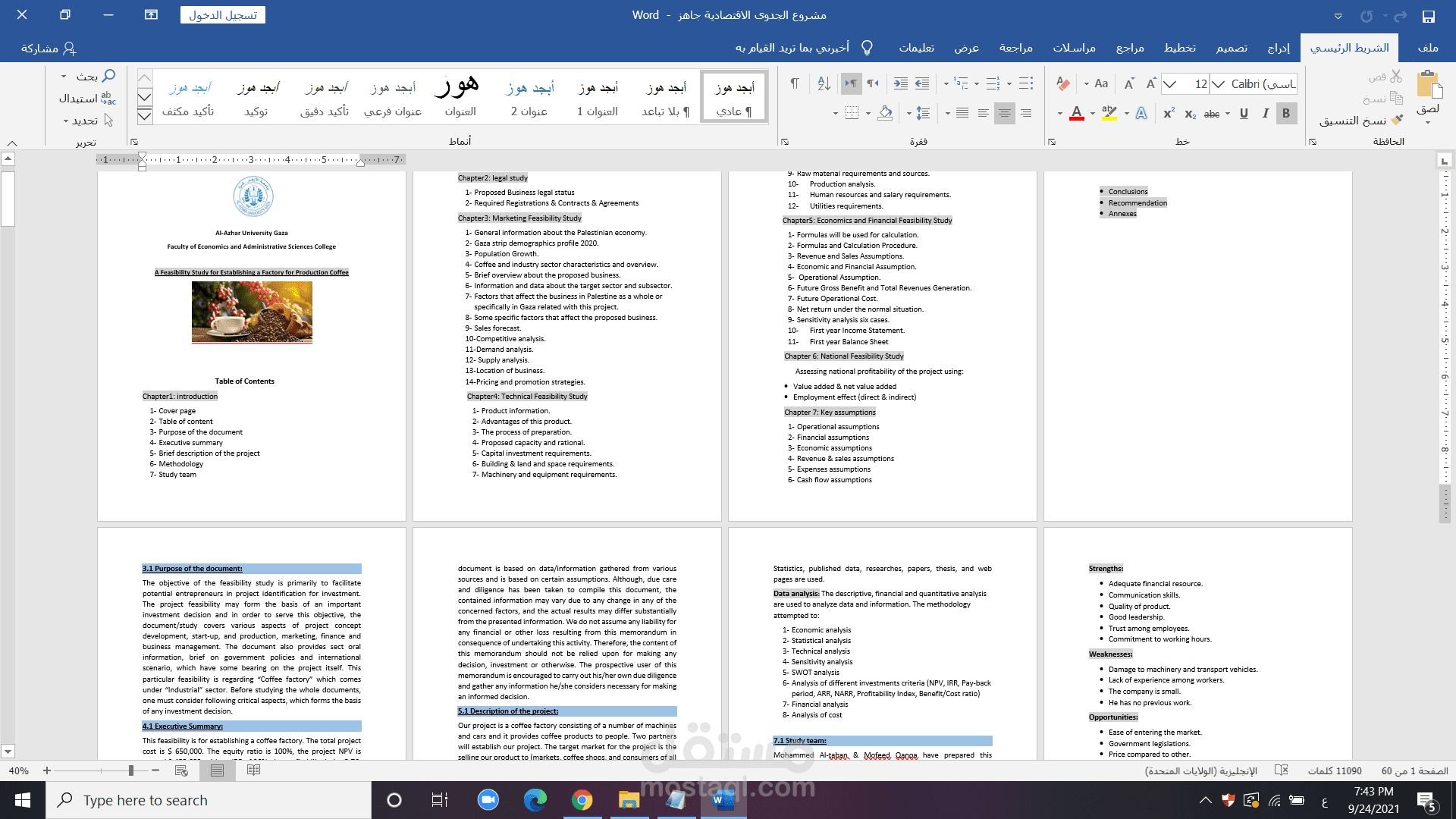
Task: Switch to the تصميم ribbon tab
Action: (1232, 48)
